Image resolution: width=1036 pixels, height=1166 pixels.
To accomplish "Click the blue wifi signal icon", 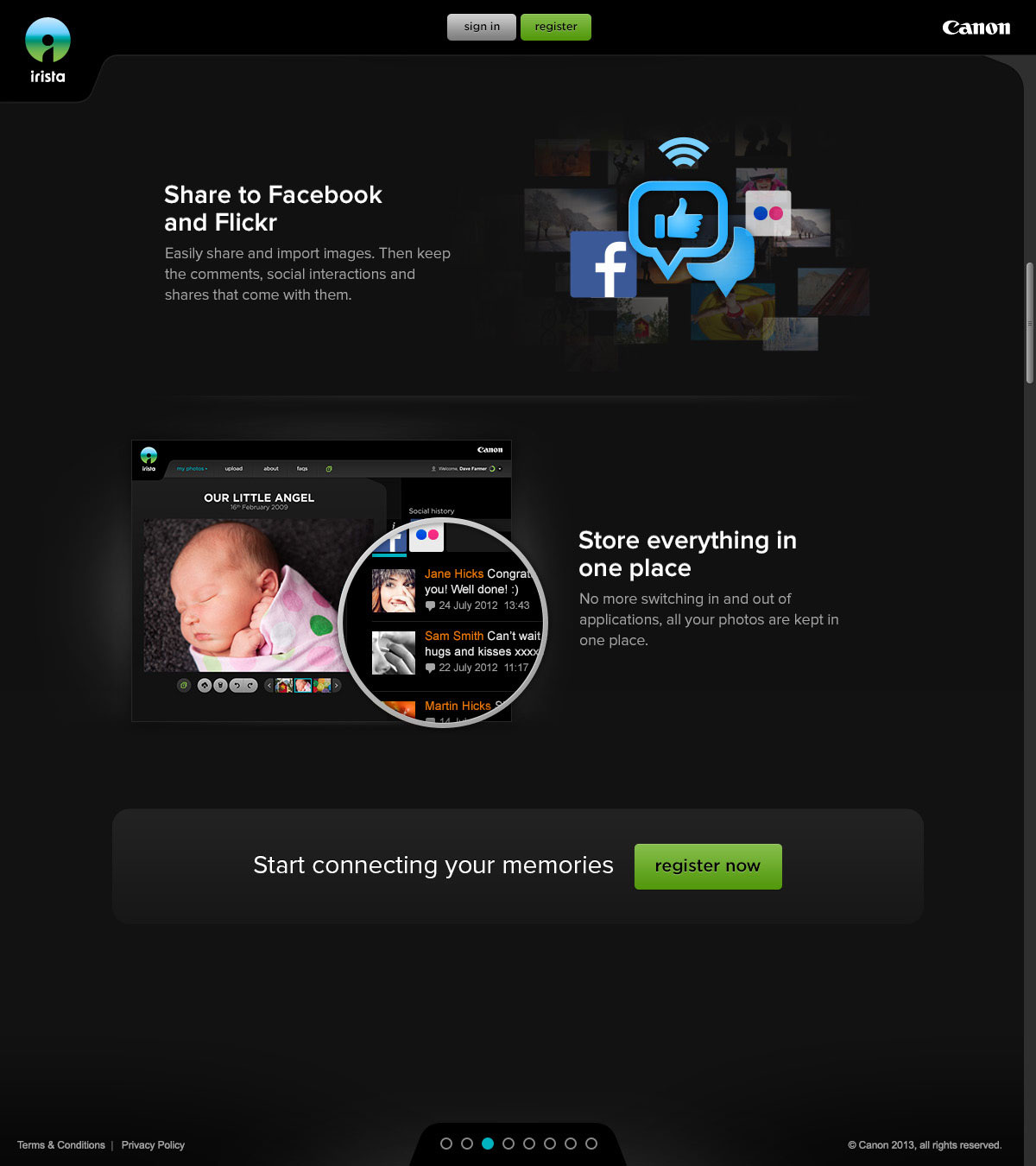I will click(683, 153).
